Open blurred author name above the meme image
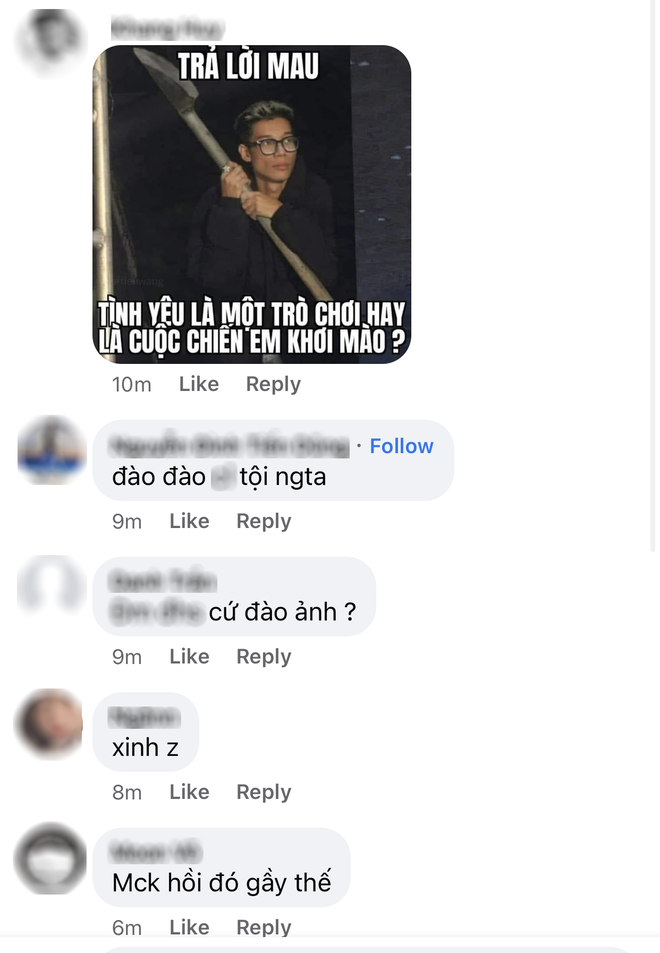 pyautogui.click(x=168, y=29)
